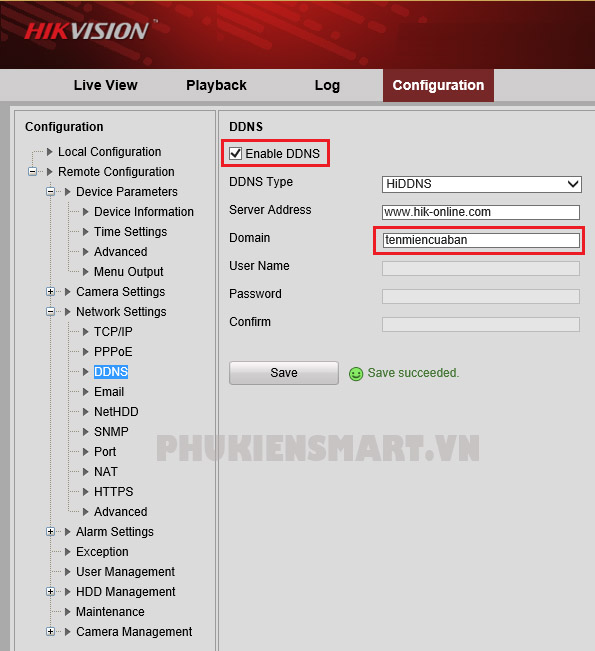Open the DDNS Type dropdown
Viewport: 595px width, 651px height.
click(x=482, y=184)
